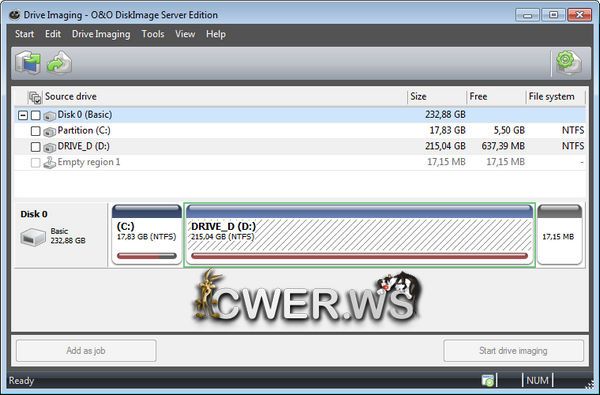Open the green gear settings toolbar icon
Viewport: 600px width, 395px height.
[x=568, y=62]
